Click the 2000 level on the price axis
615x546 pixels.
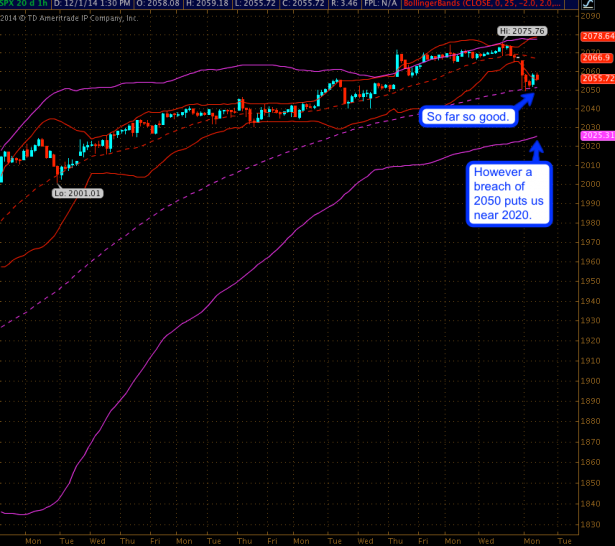coord(591,185)
